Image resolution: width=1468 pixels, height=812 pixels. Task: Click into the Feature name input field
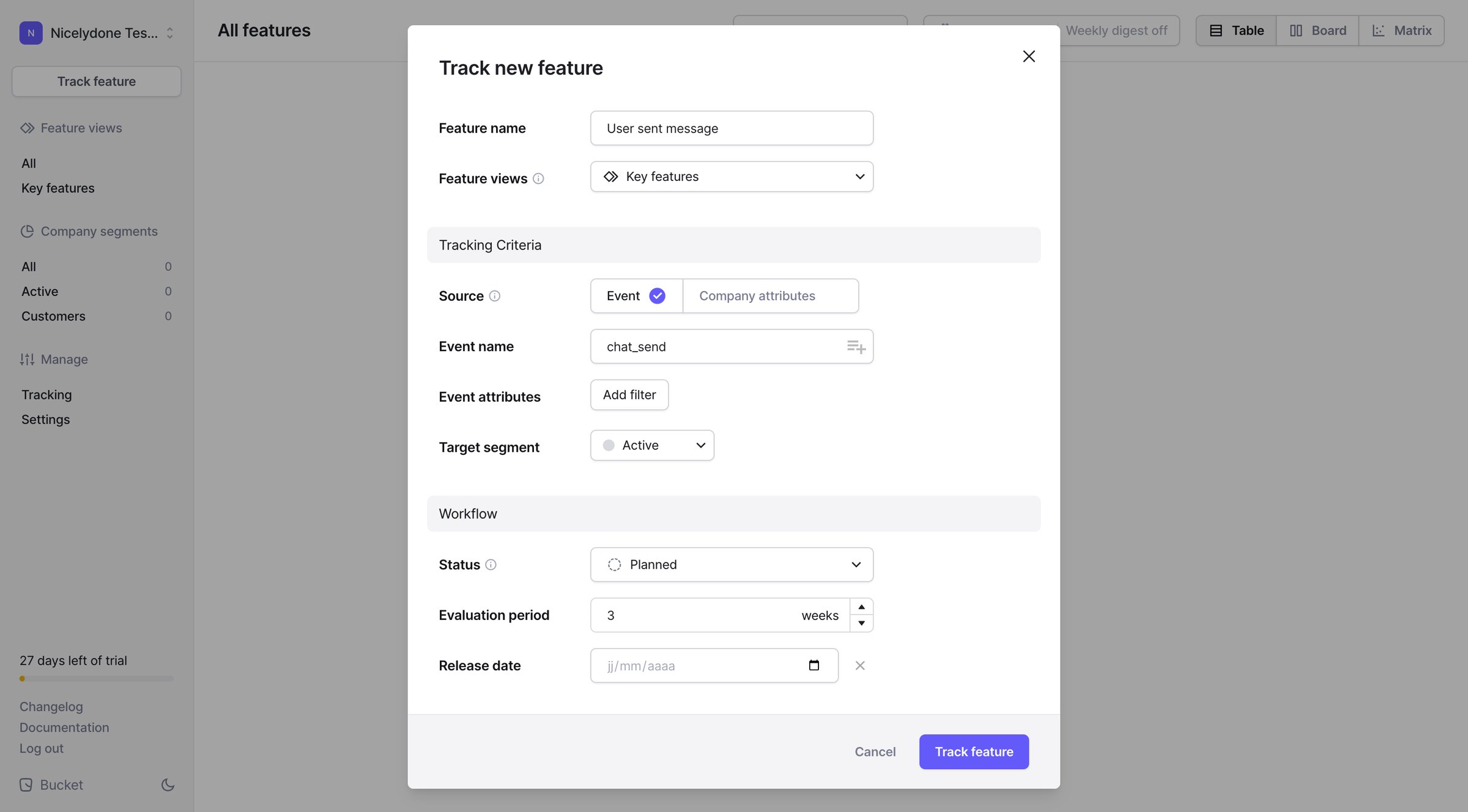[x=732, y=128]
